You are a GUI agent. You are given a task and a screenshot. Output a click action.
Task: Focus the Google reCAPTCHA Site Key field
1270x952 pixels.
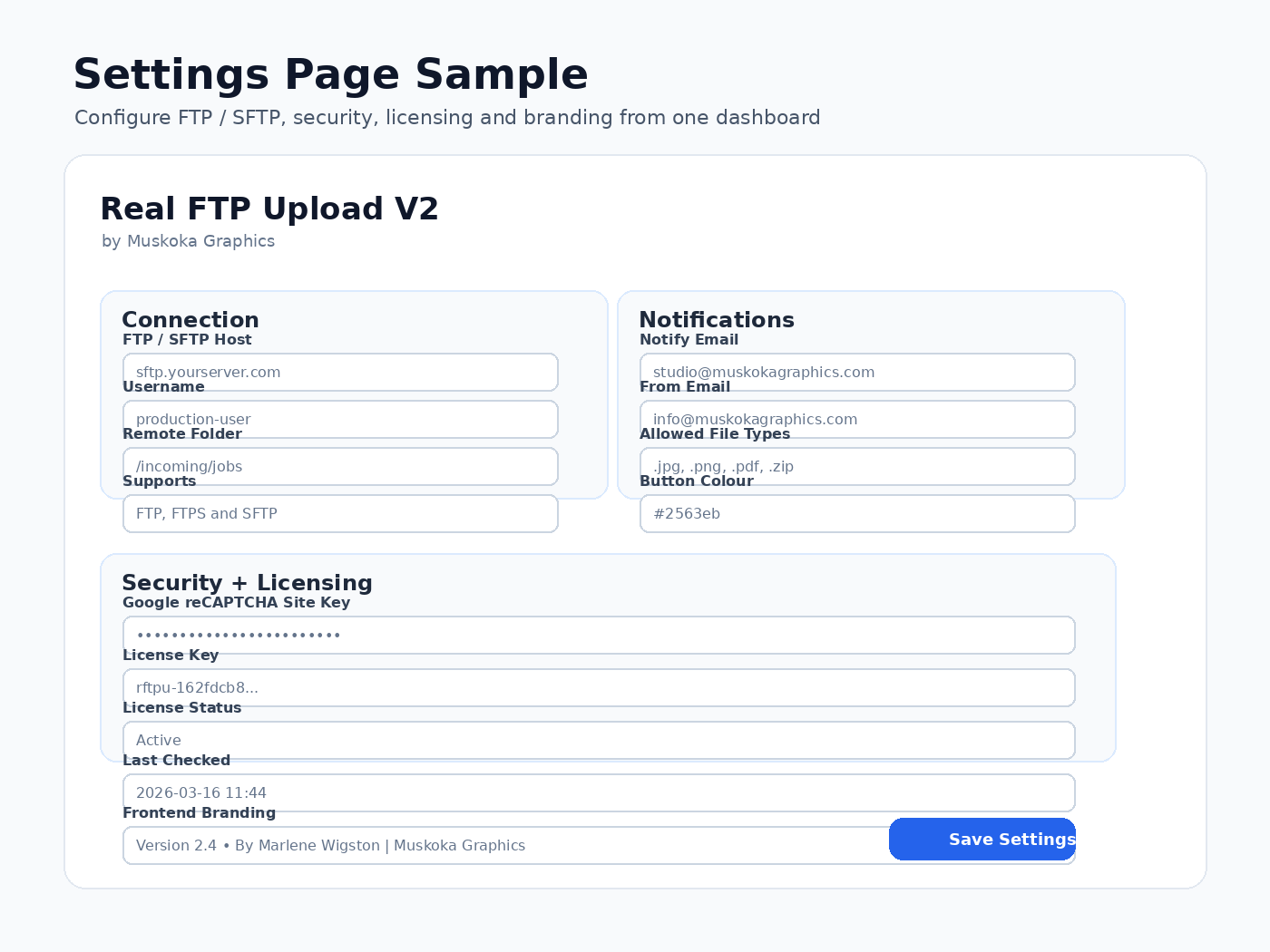[x=599, y=636]
